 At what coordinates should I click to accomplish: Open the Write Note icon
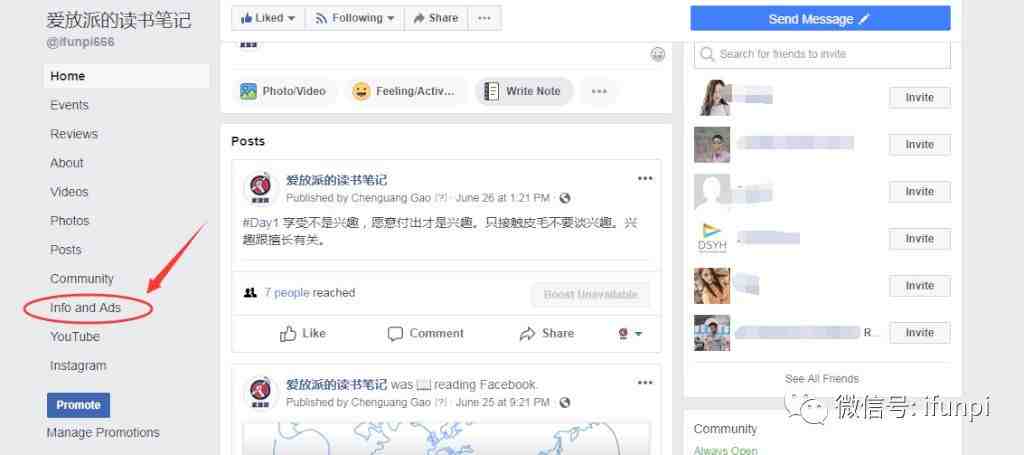[492, 91]
